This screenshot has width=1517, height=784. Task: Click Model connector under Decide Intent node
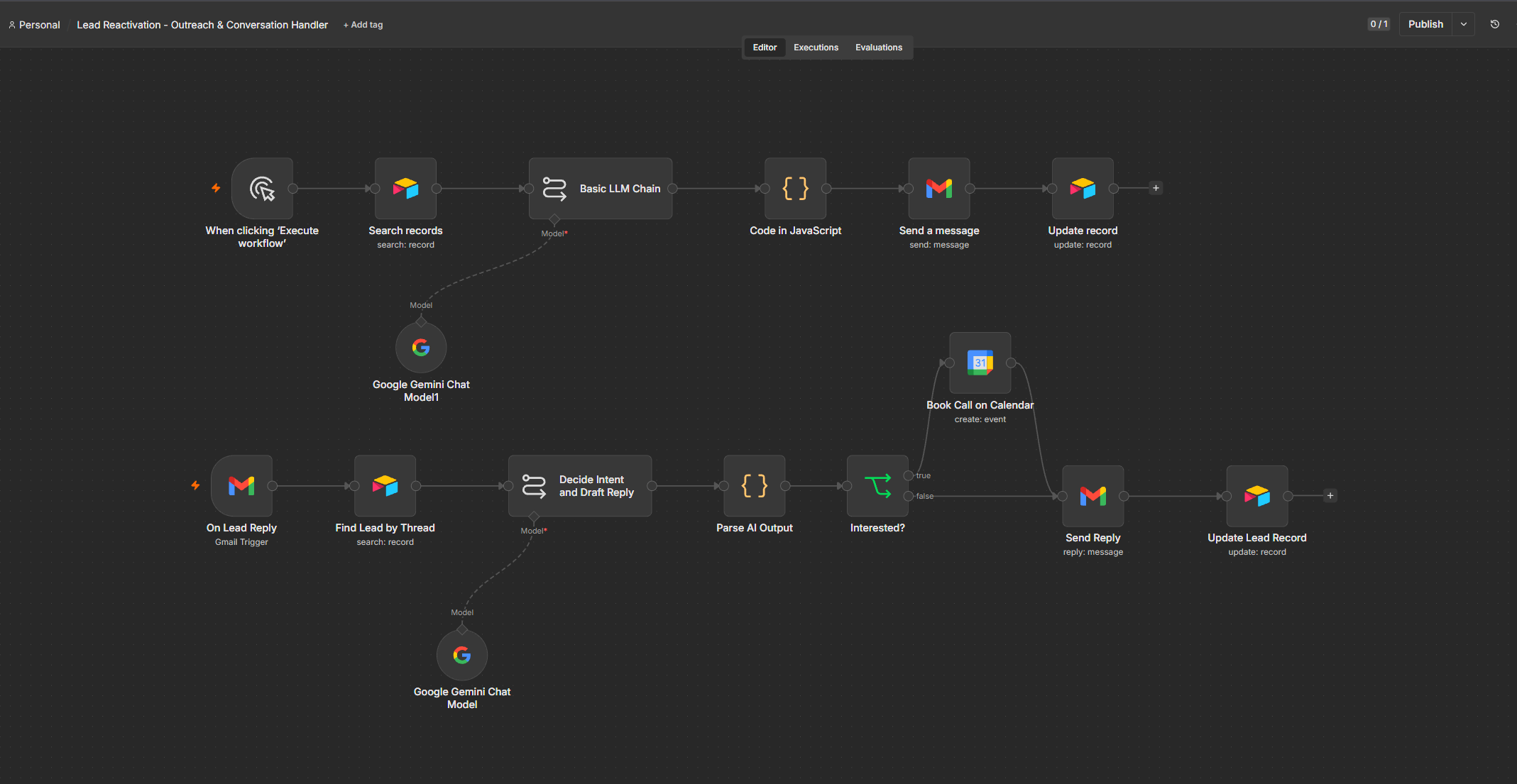[x=534, y=517]
